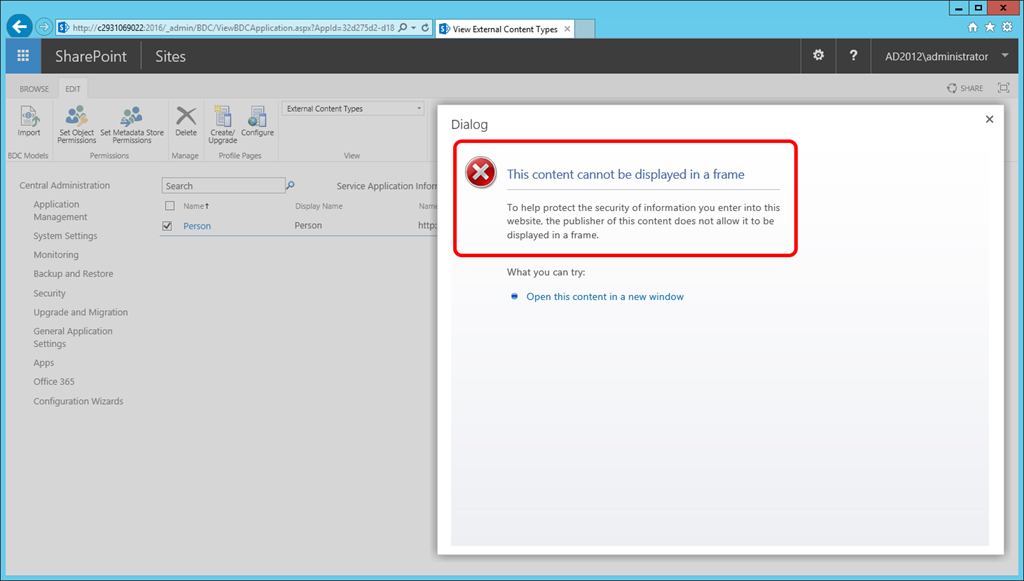
Task: Select Create/Upgrade profile pages icon
Action: click(x=222, y=118)
